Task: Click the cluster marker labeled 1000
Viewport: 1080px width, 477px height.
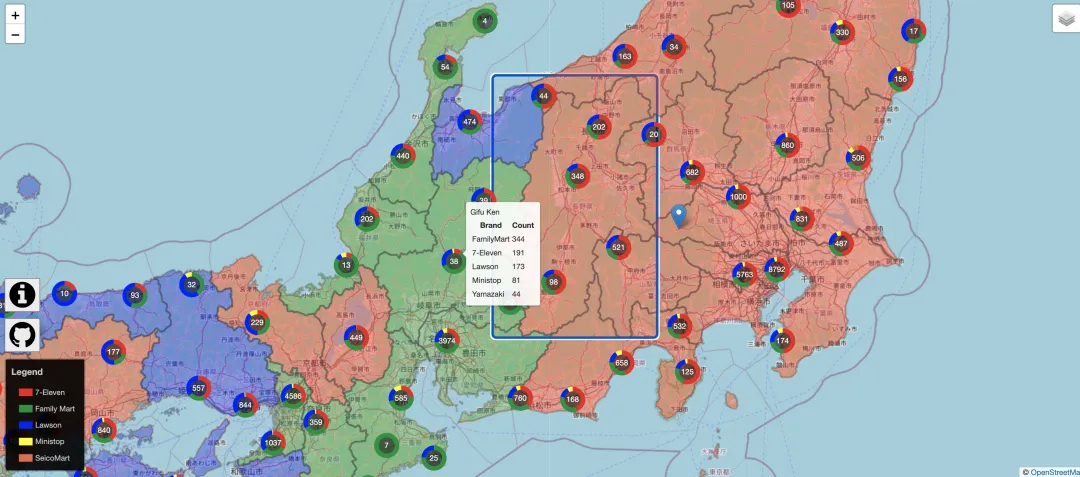Action: [x=738, y=197]
